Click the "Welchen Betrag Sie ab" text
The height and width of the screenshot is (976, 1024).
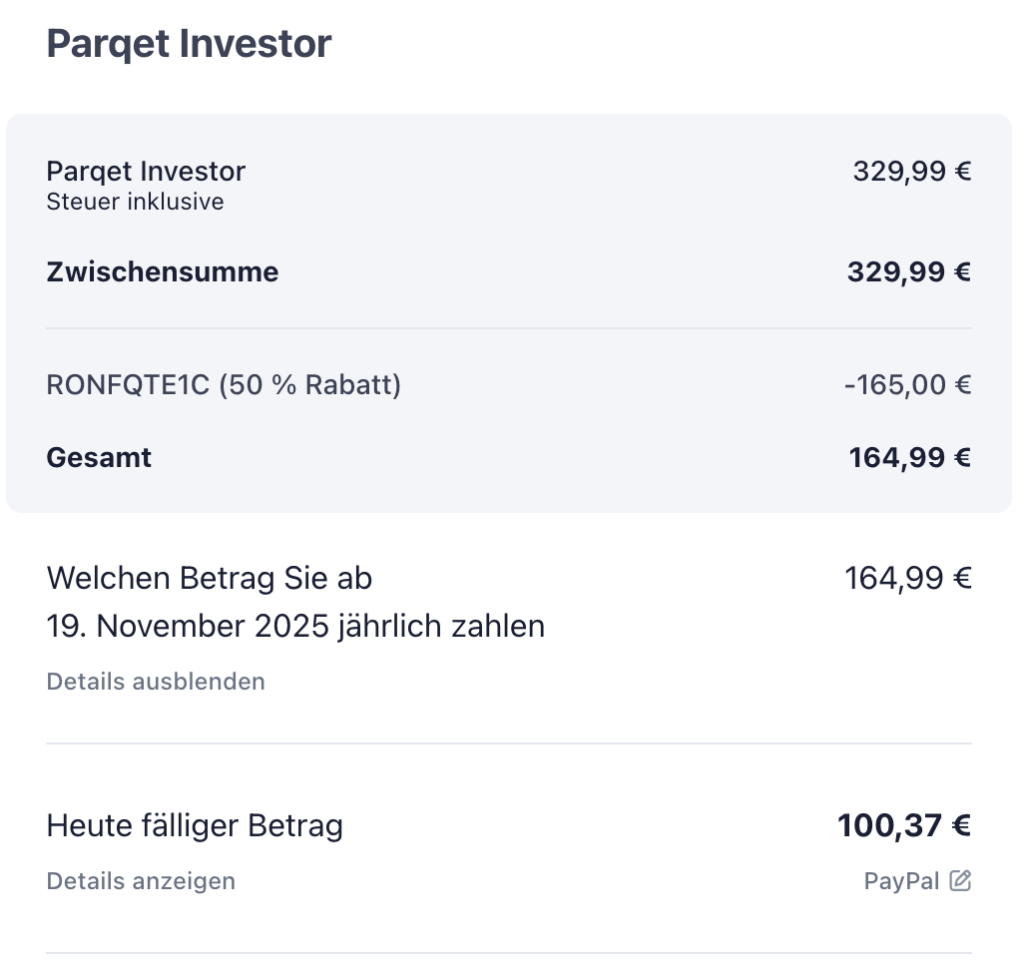[x=209, y=578]
